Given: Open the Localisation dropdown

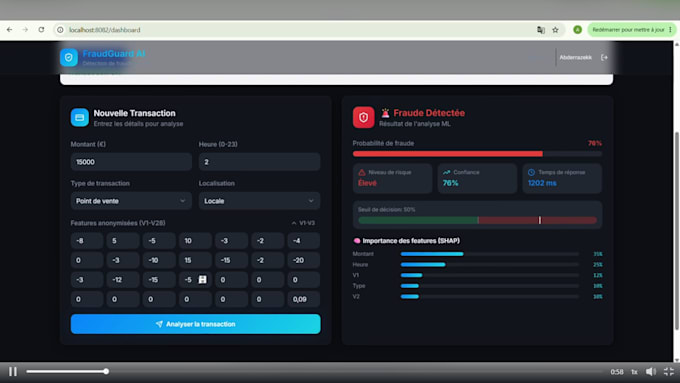Looking at the screenshot, I should 259,201.
